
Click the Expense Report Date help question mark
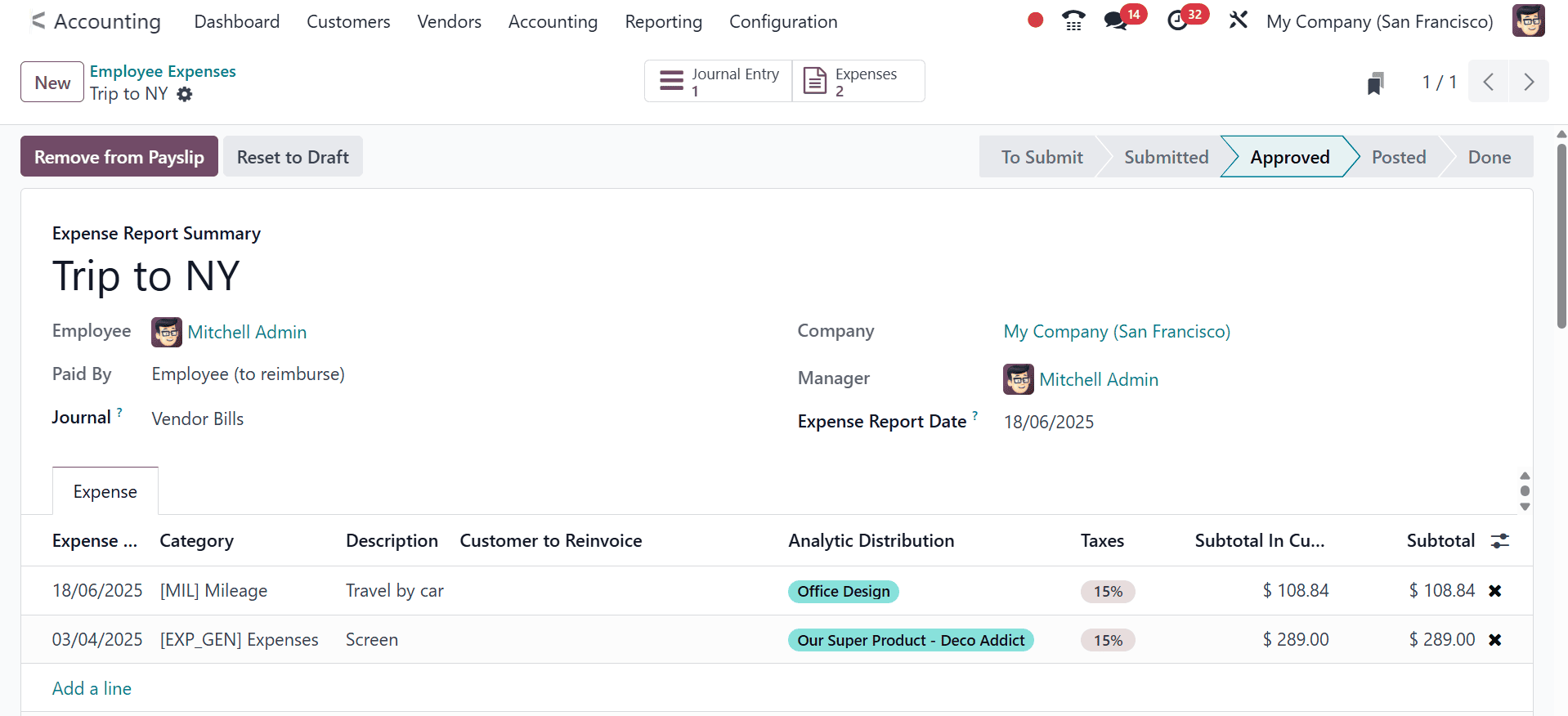tap(974, 416)
